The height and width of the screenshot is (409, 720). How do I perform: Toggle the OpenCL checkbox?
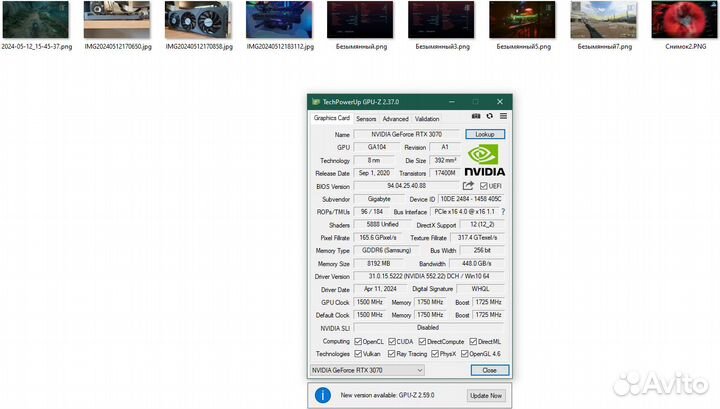point(358,342)
